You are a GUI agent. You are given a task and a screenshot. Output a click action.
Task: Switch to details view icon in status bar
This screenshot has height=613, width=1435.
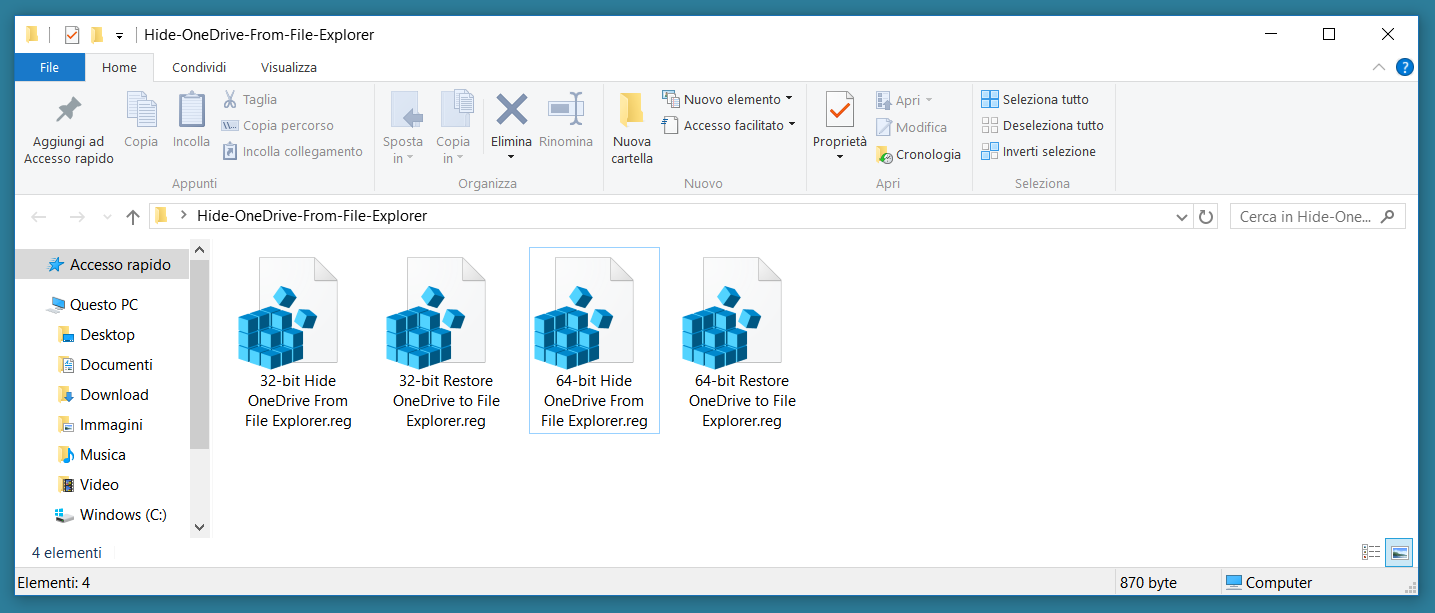1371,552
